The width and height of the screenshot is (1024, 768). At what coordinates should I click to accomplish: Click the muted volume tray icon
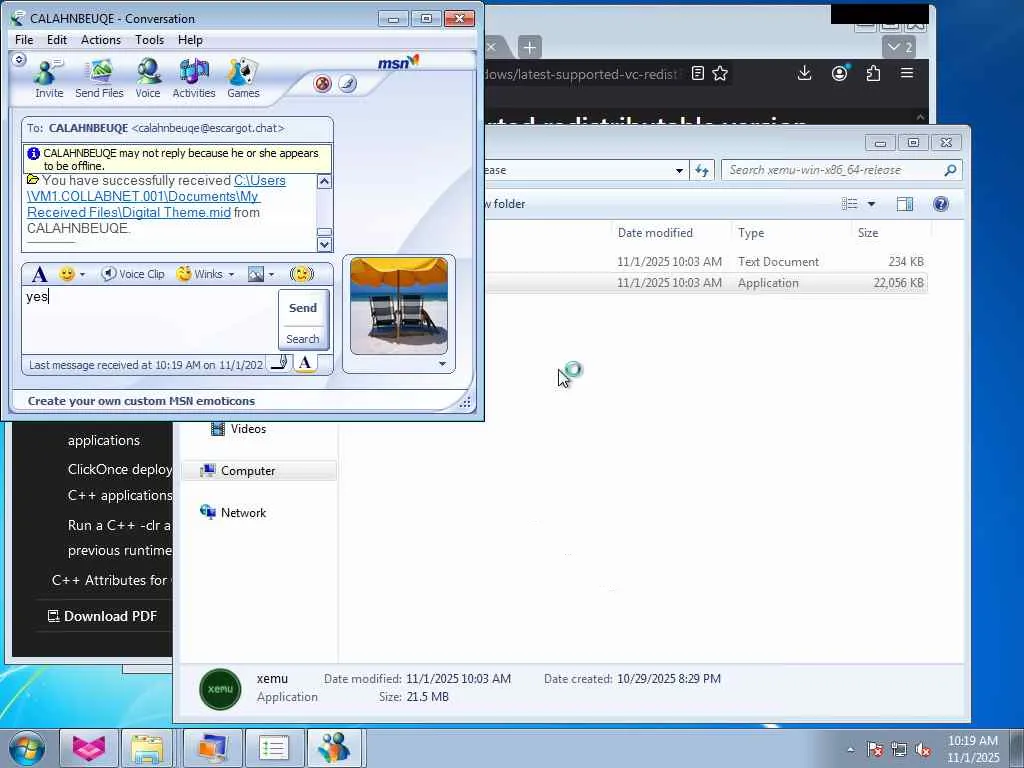coord(923,749)
